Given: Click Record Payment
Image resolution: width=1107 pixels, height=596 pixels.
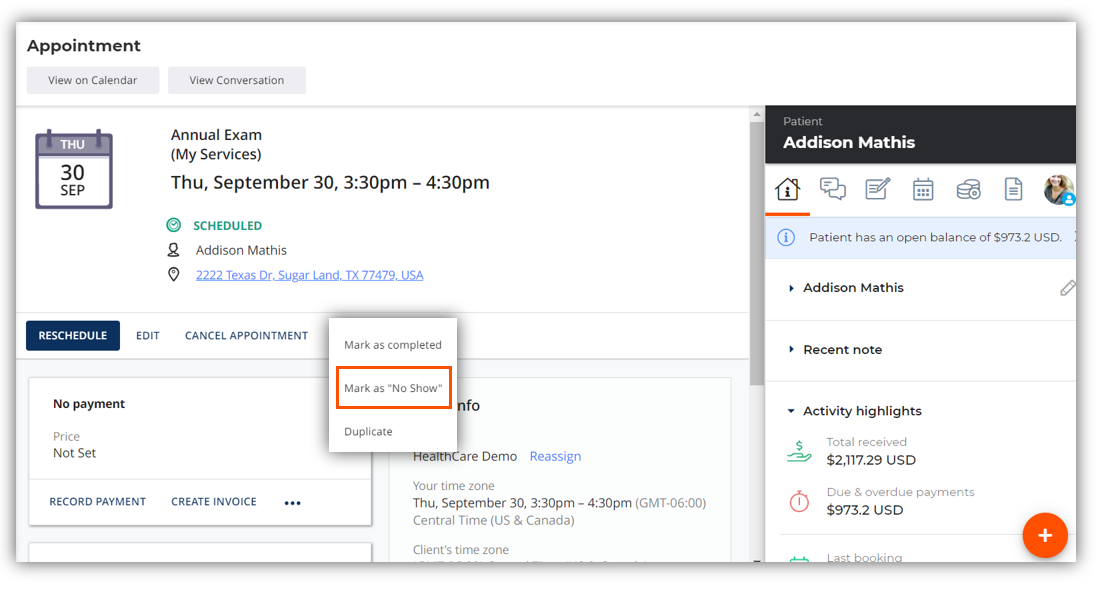Looking at the screenshot, I should tap(97, 501).
